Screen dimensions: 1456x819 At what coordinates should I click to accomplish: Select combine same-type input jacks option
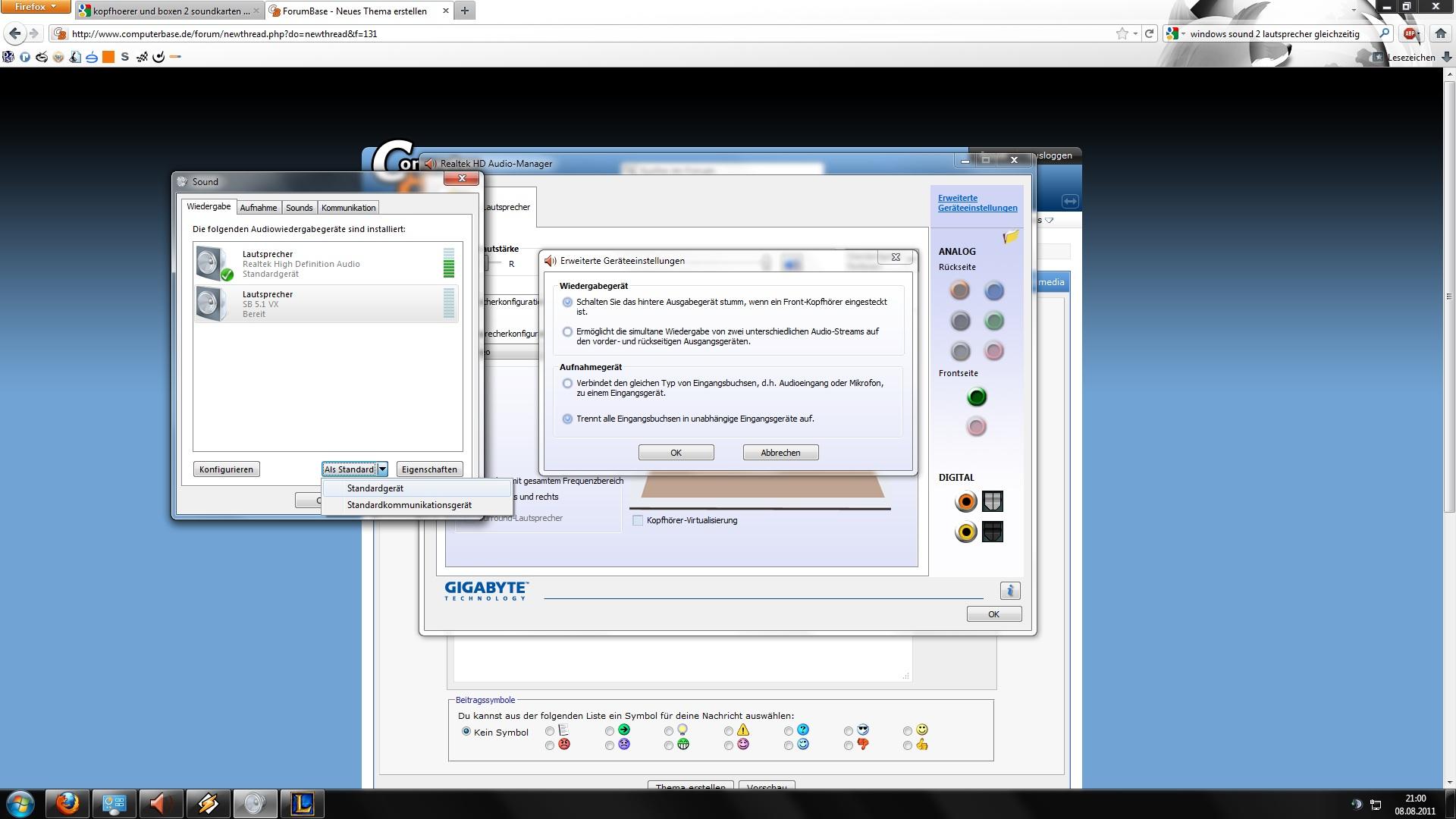567,383
